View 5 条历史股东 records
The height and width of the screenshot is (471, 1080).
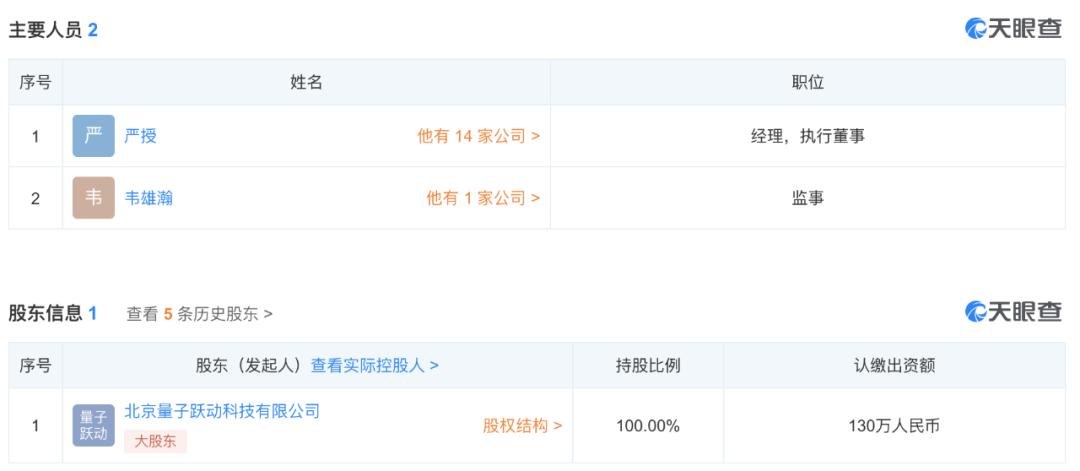pyautogui.click(x=199, y=314)
